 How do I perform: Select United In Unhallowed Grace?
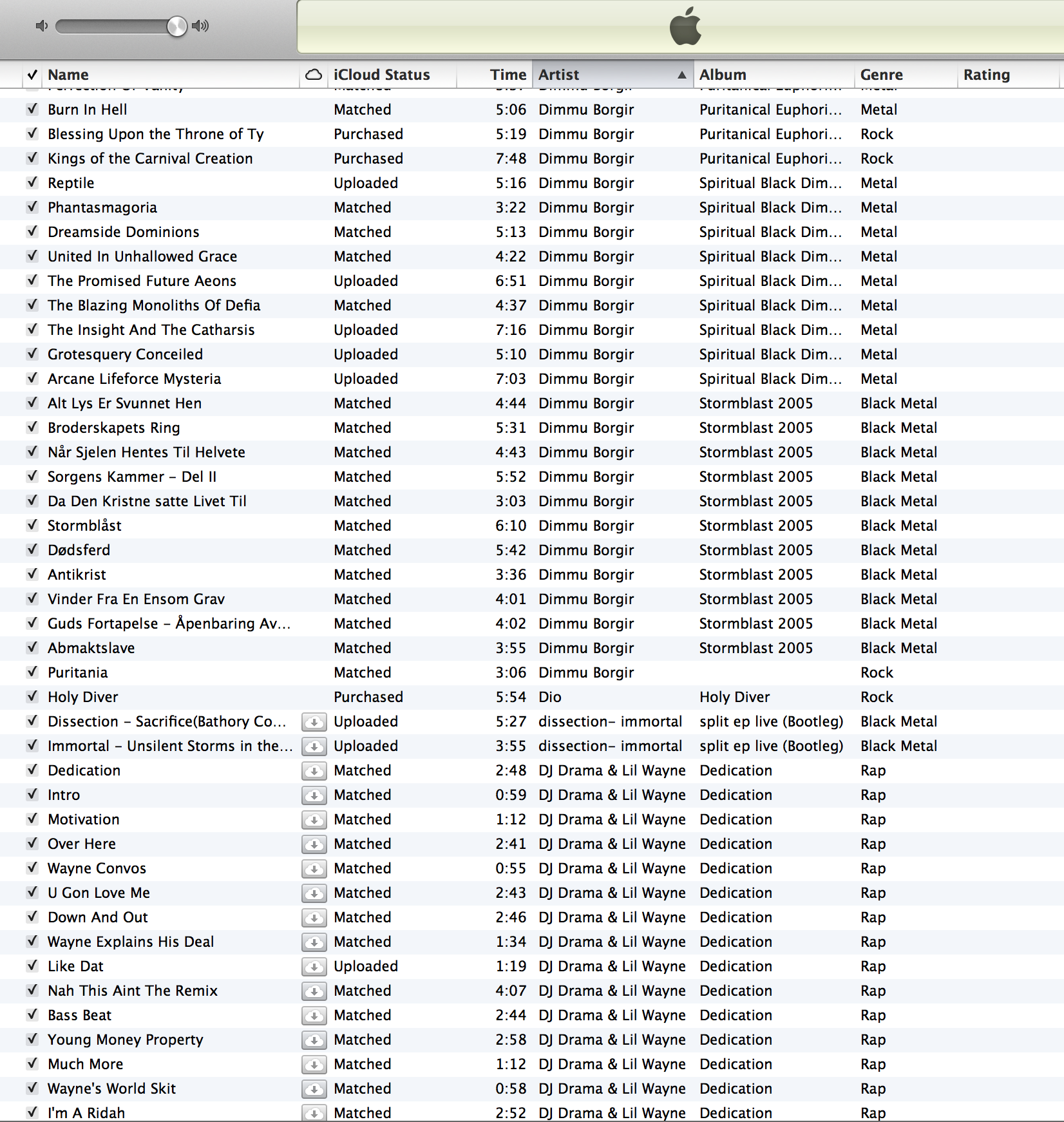(142, 256)
